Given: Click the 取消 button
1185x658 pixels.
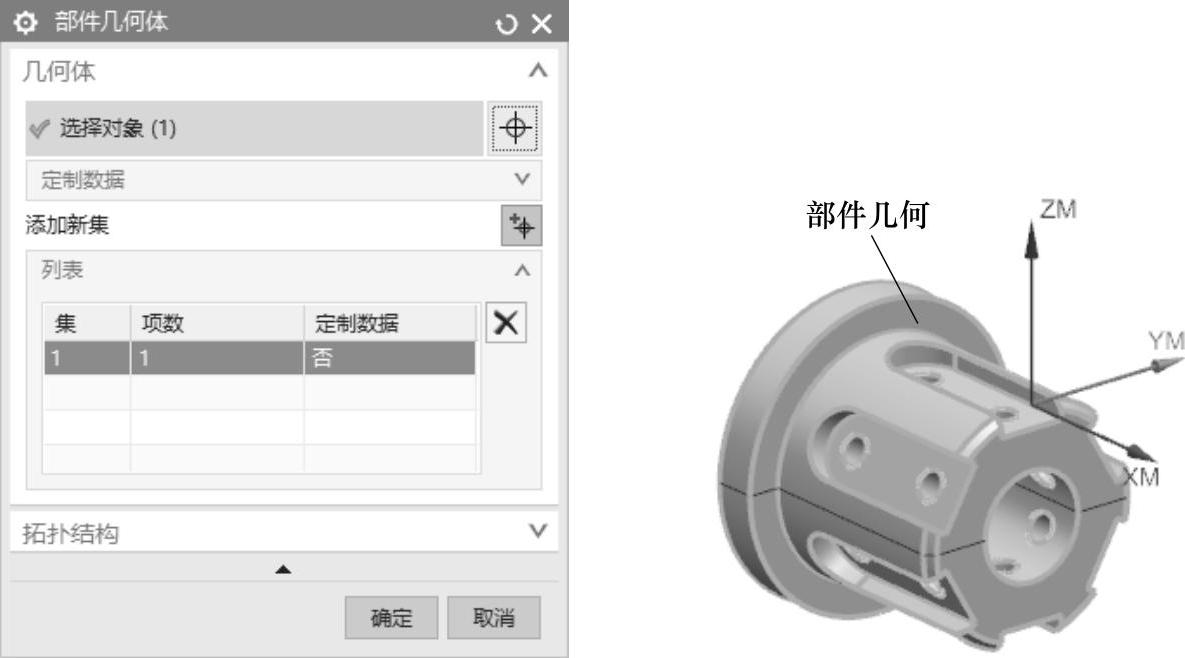Looking at the screenshot, I should click(493, 617).
